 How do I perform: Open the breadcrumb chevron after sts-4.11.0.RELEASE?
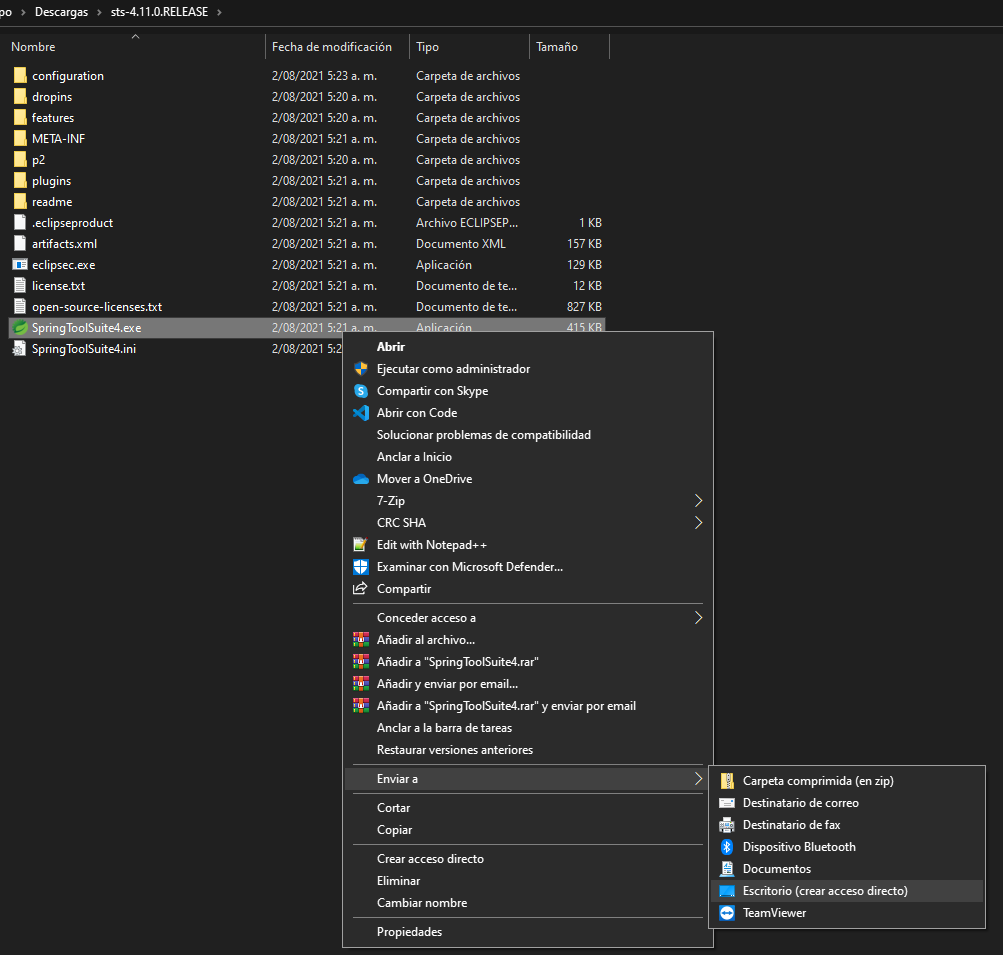[x=219, y=12]
